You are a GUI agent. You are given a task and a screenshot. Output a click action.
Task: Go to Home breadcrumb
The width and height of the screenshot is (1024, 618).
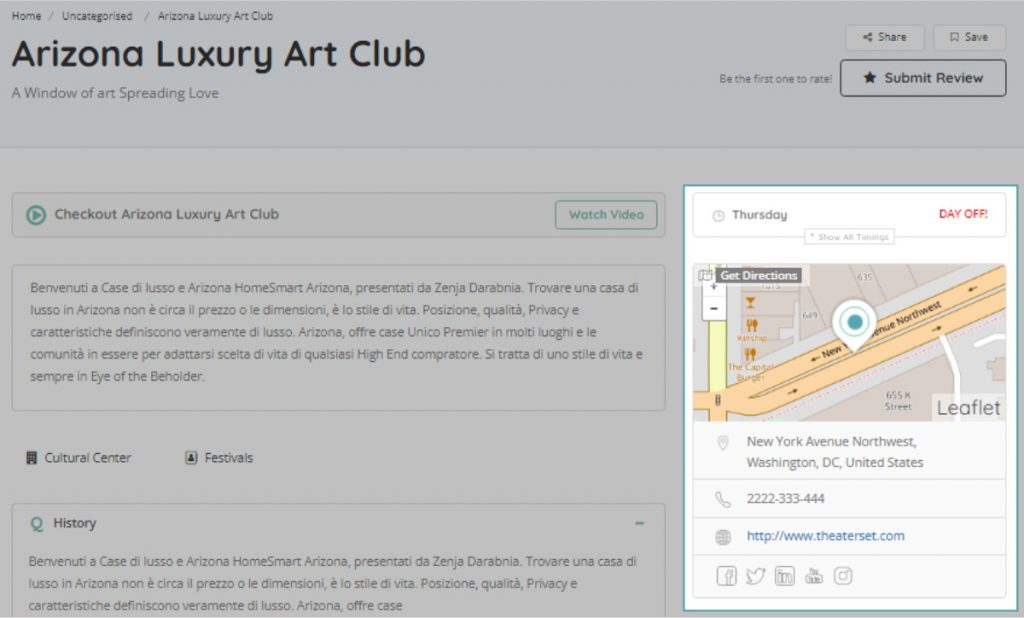tap(26, 16)
